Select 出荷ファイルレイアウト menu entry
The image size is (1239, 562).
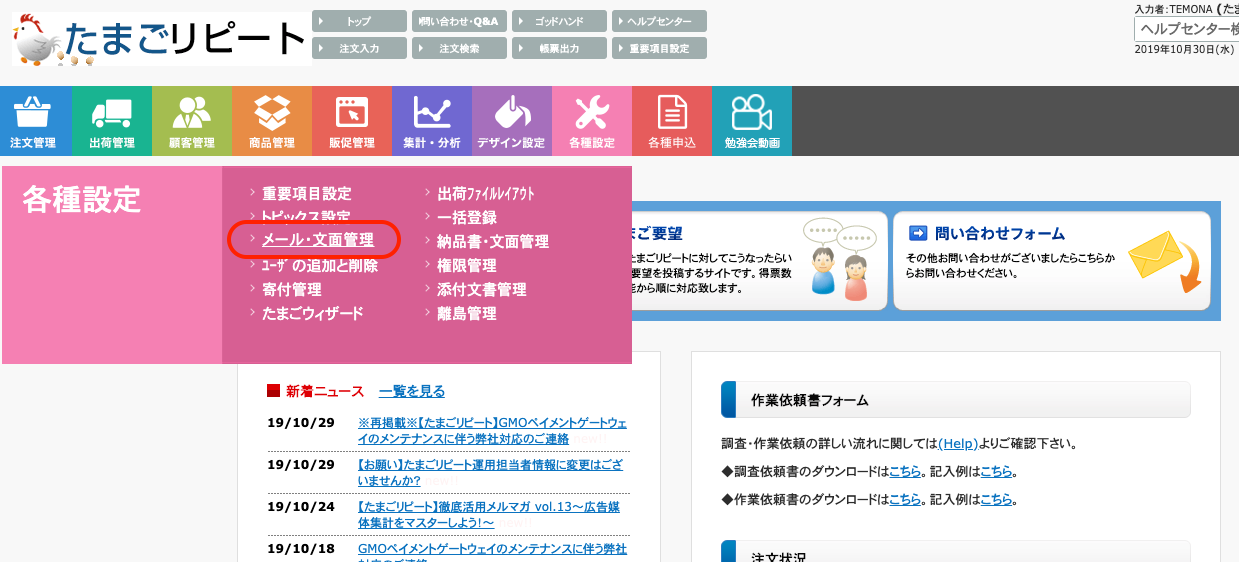[x=486, y=193]
